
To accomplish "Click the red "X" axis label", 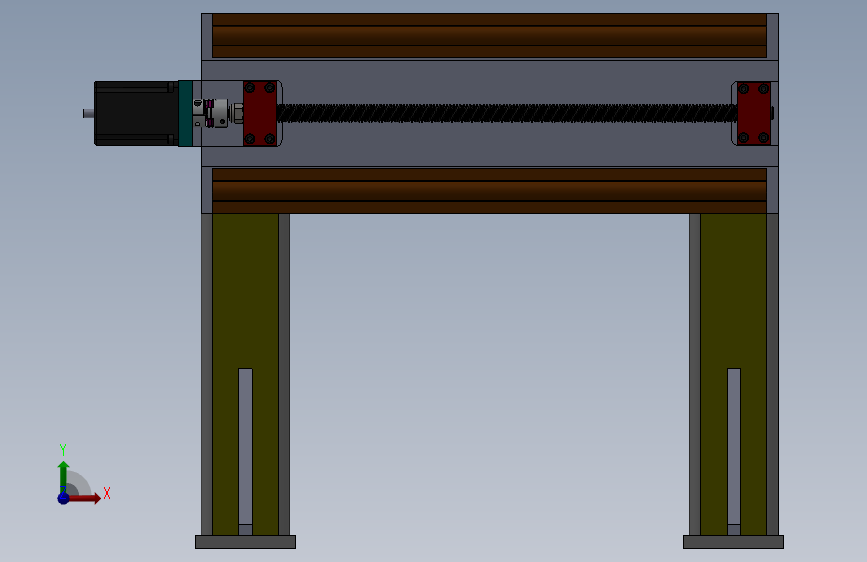I will (x=107, y=493).
